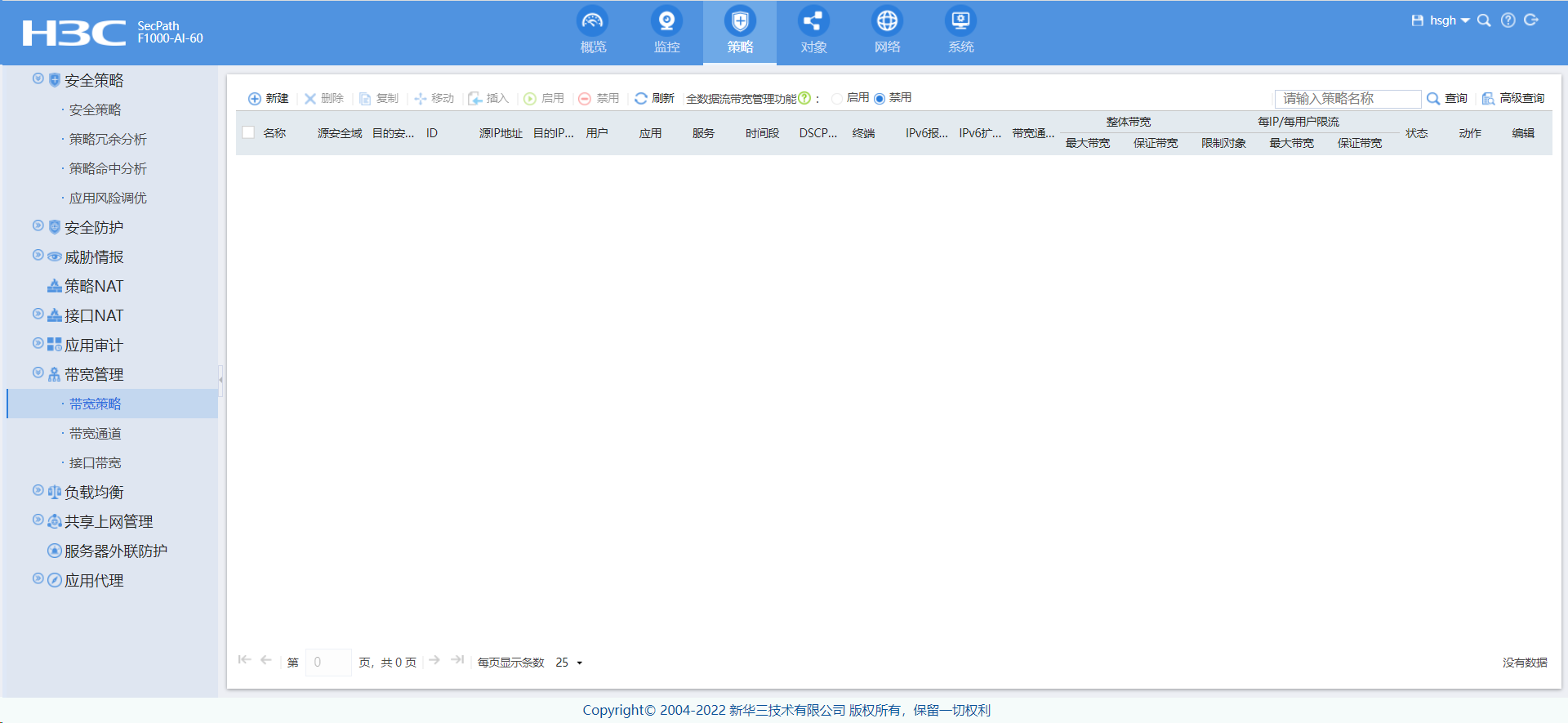Click the 共享上网管理 icon in sidebar
Image resolution: width=1568 pixels, height=723 pixels.
pyautogui.click(x=55, y=521)
